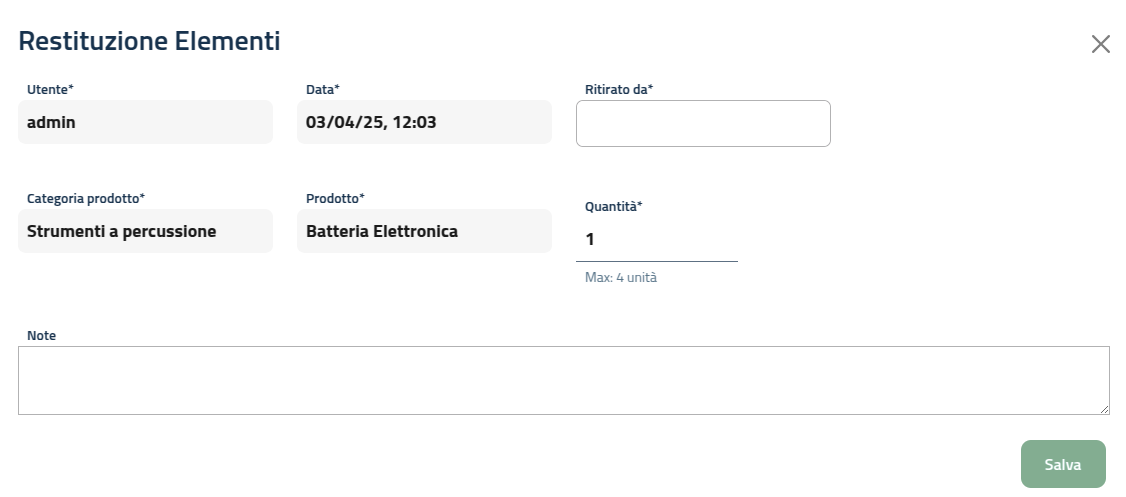Click the Quantità field showing 1
This screenshot has height=497, width=1126.
pyautogui.click(x=656, y=239)
